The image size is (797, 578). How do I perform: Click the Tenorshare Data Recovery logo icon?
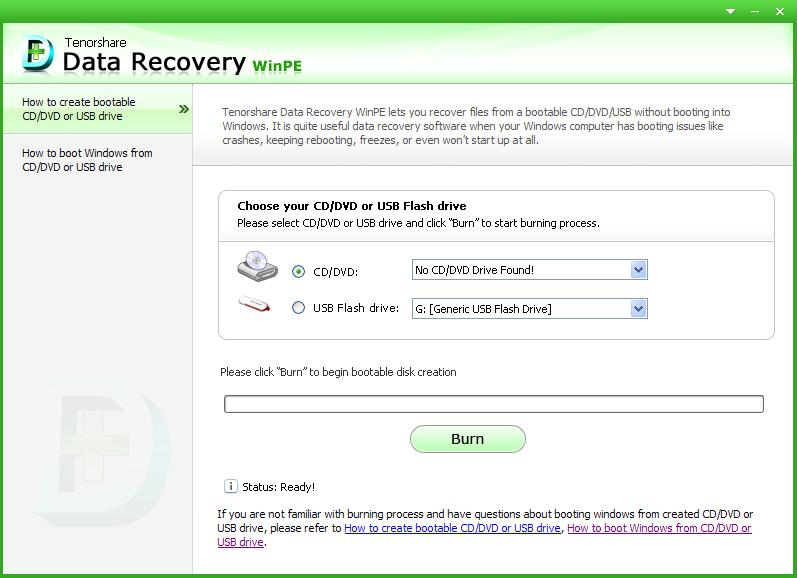38,56
